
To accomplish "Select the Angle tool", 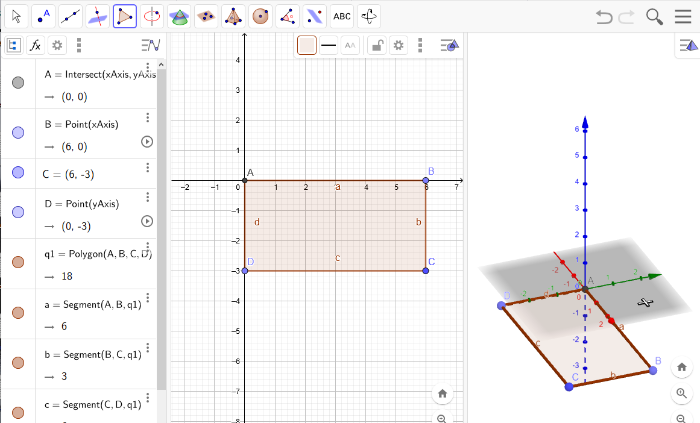I will tap(288, 17).
